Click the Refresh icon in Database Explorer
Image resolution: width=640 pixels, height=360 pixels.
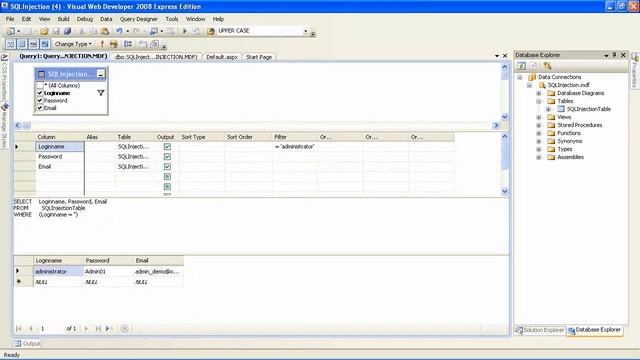click(521, 66)
